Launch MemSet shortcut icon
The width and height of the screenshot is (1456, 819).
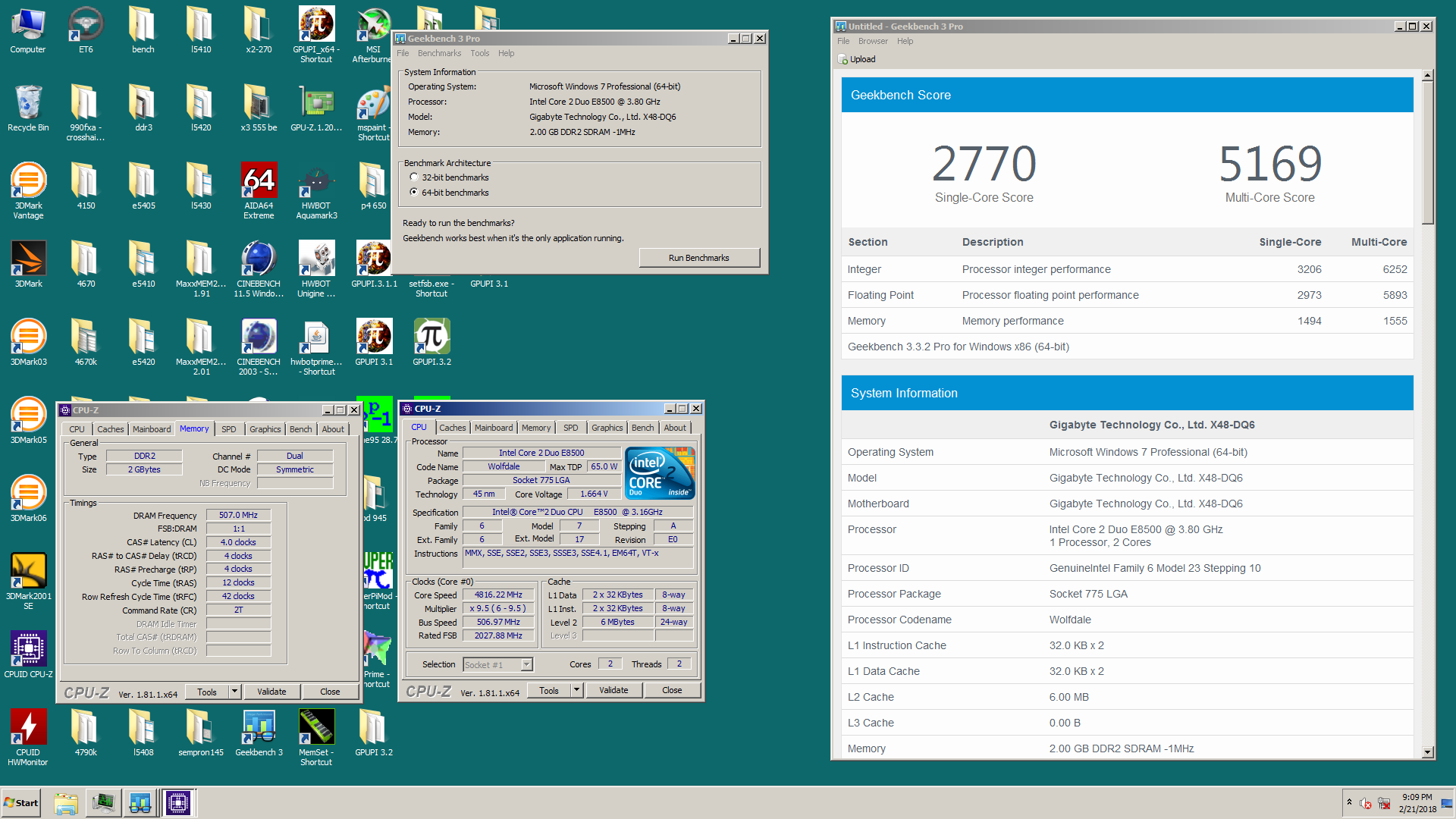(316, 738)
